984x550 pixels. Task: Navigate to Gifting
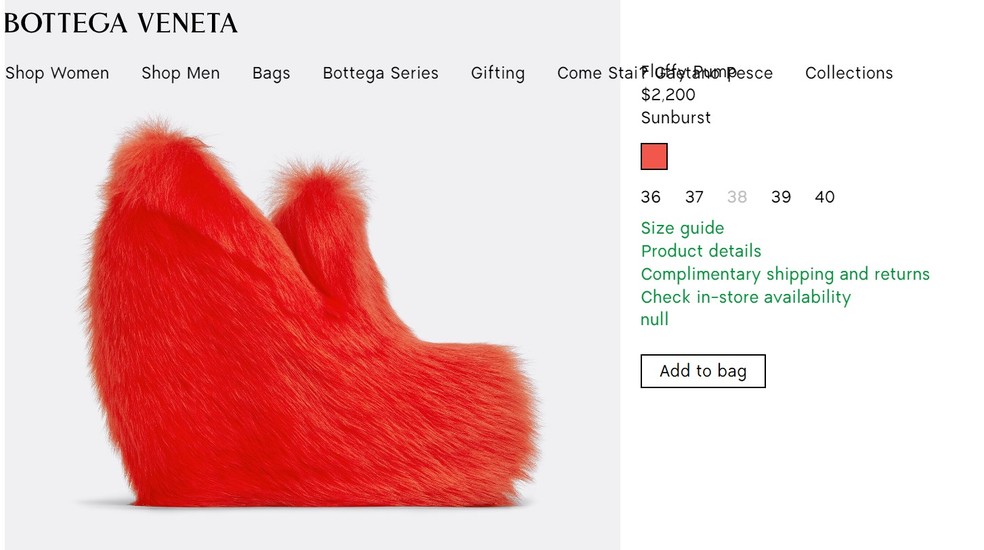497,73
